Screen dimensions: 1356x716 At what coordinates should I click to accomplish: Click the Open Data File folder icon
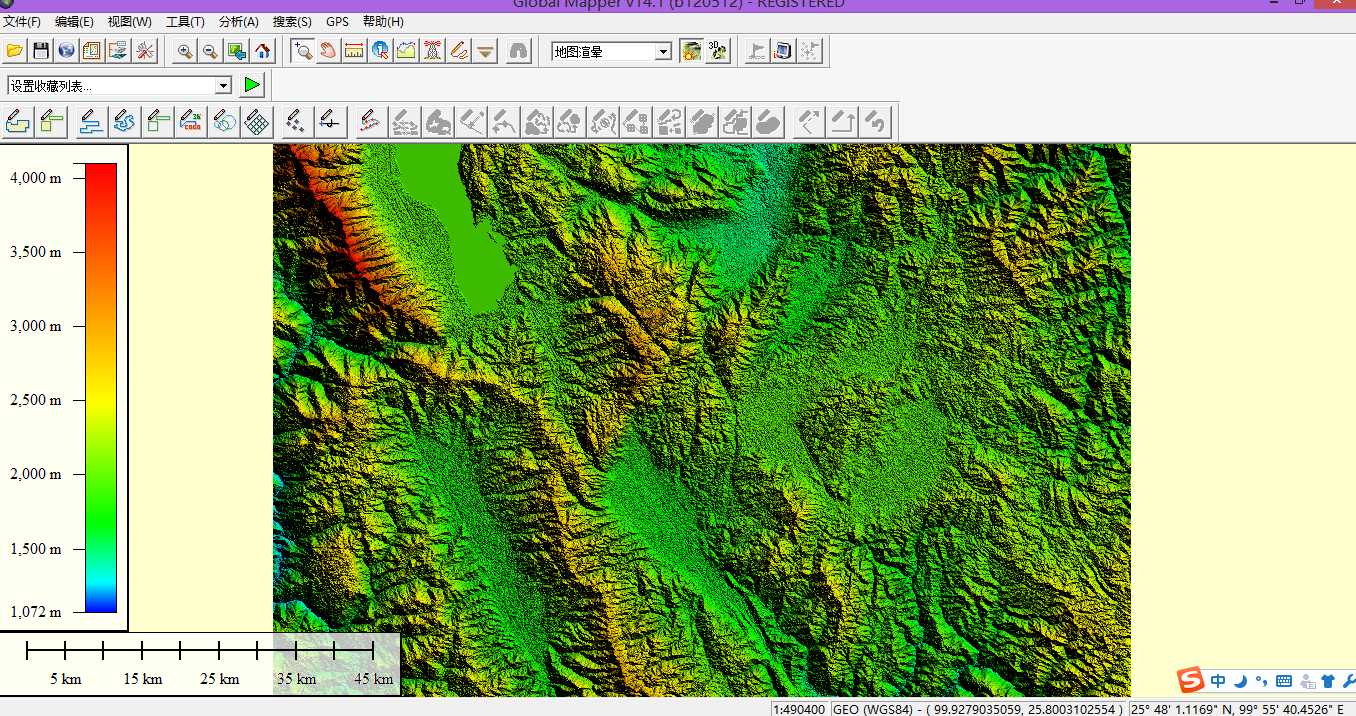tap(15, 51)
